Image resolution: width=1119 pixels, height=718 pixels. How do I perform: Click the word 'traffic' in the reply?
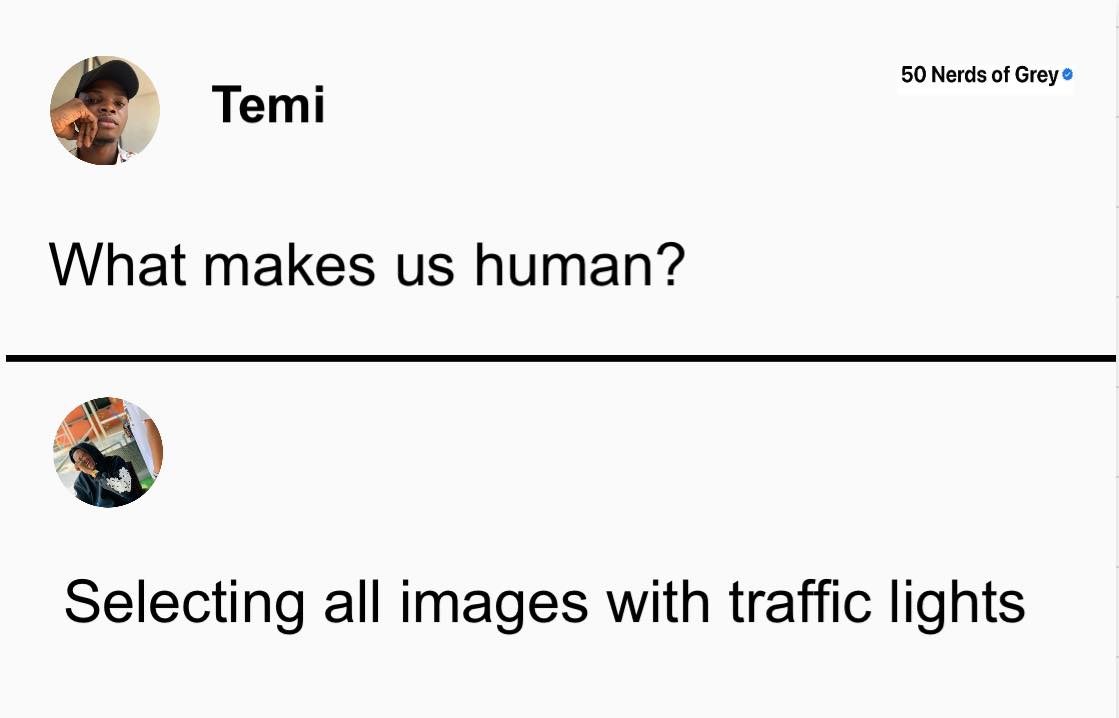tap(800, 602)
